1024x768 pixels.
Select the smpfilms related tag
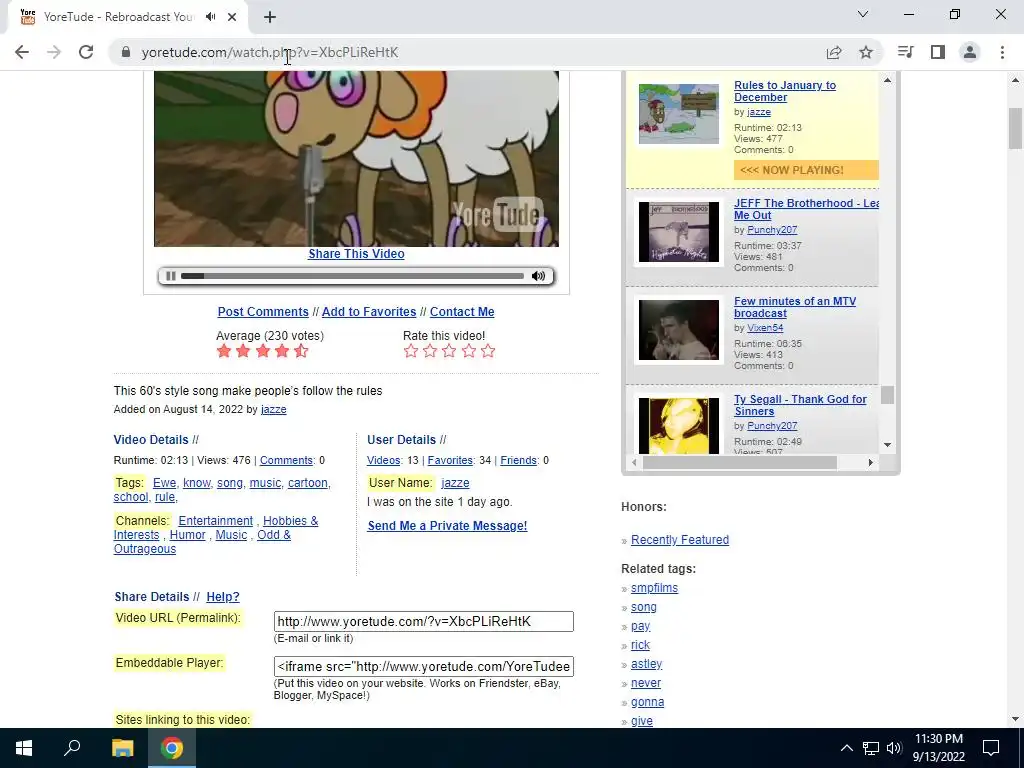tap(654, 588)
